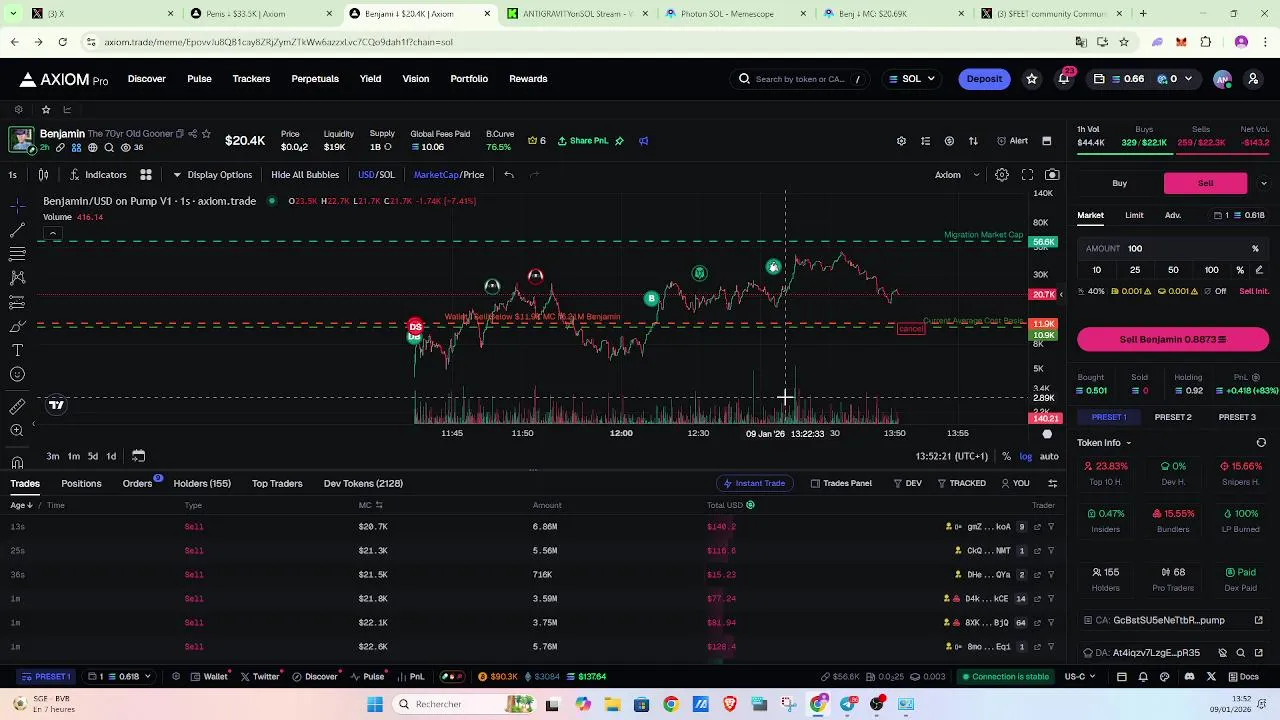This screenshot has width=1280, height=720.
Task: Select the crosshair cursor tool
Action: pyautogui.click(x=17, y=206)
